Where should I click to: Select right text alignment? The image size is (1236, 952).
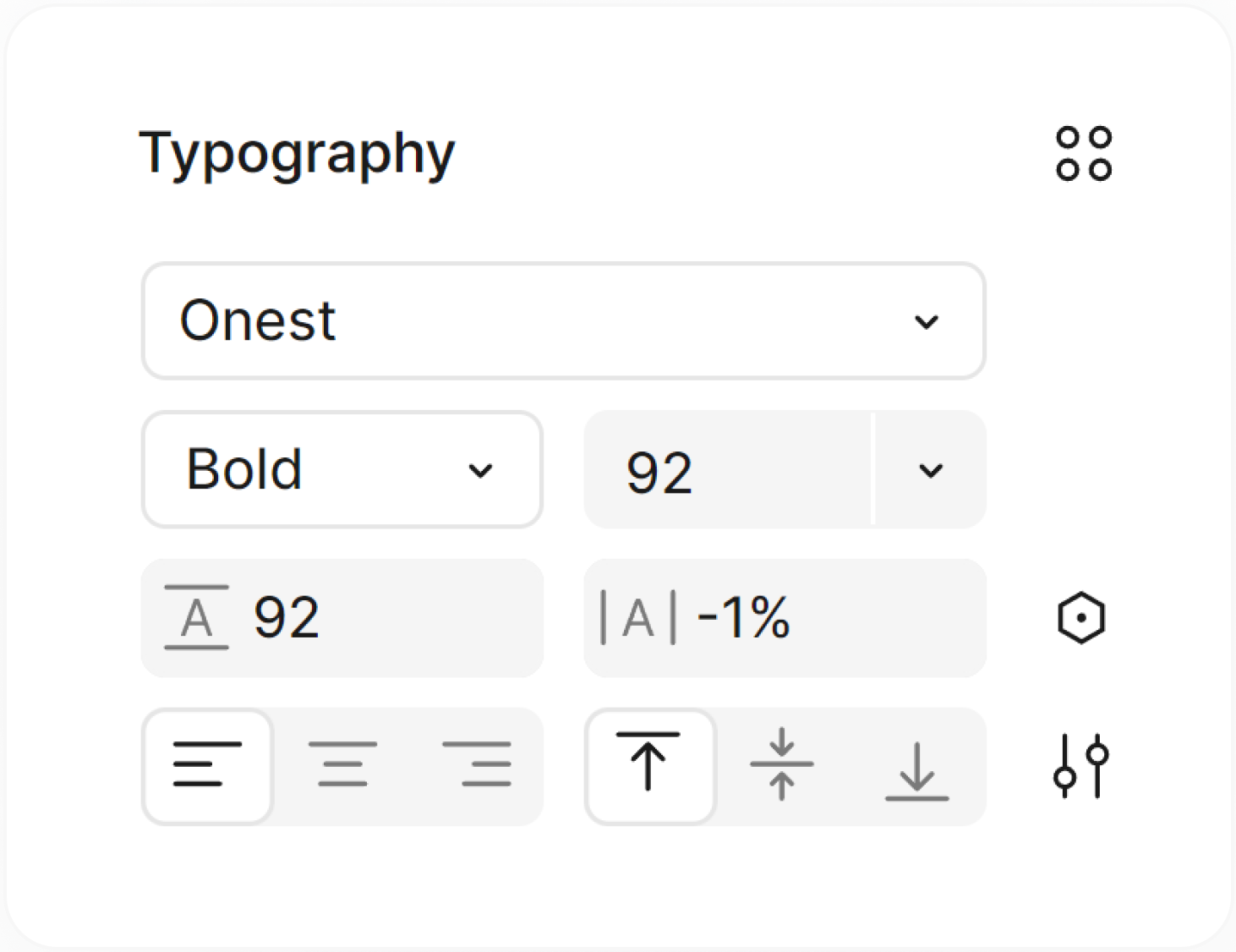click(477, 765)
